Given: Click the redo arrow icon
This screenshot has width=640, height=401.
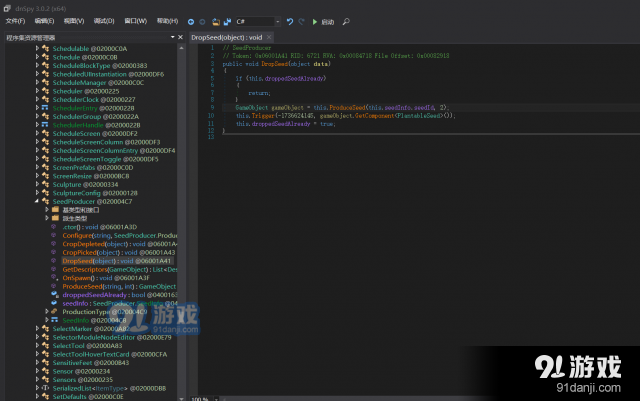Looking at the screenshot, I should 302,22.
